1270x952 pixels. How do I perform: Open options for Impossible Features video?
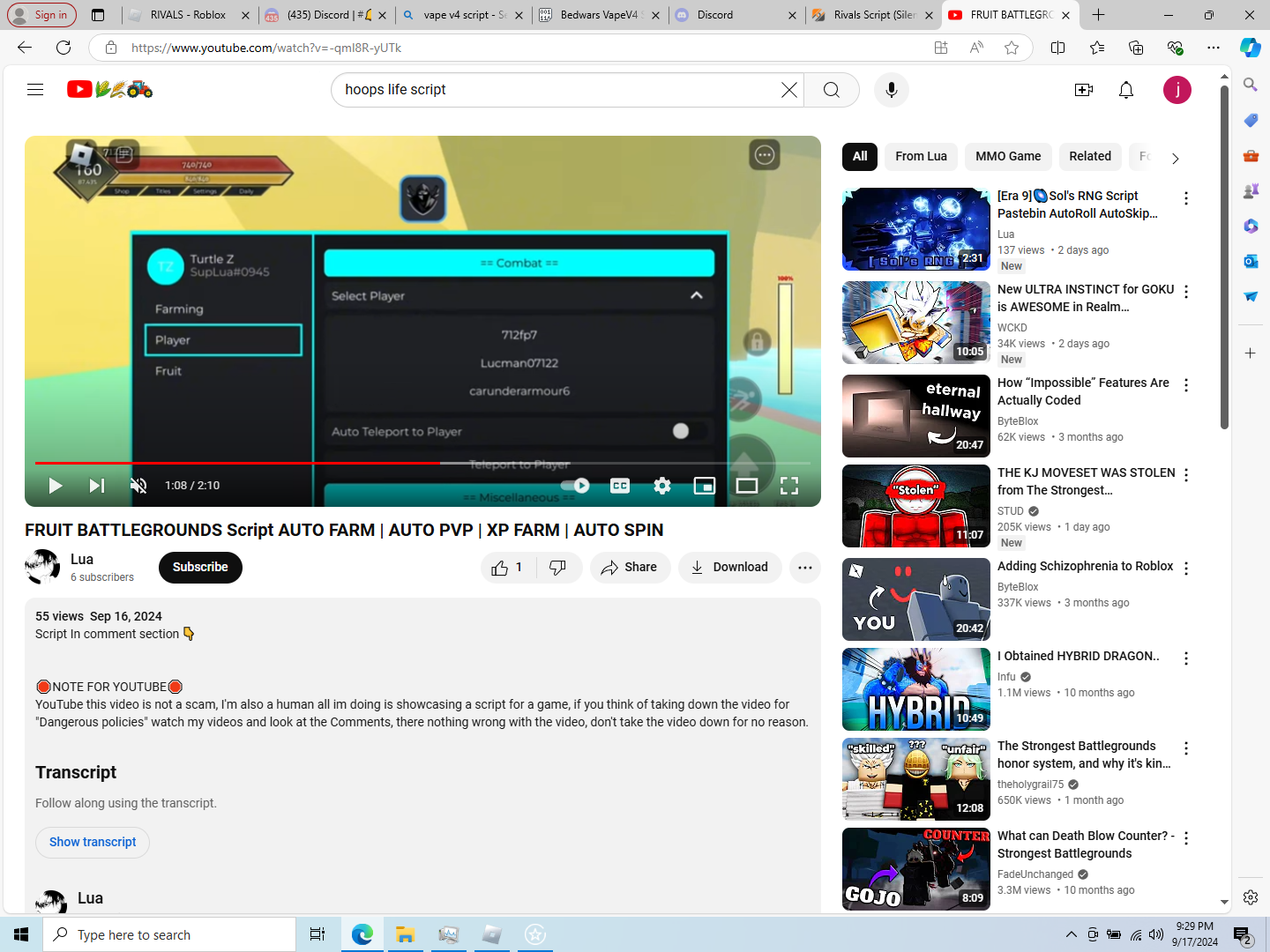click(1186, 385)
